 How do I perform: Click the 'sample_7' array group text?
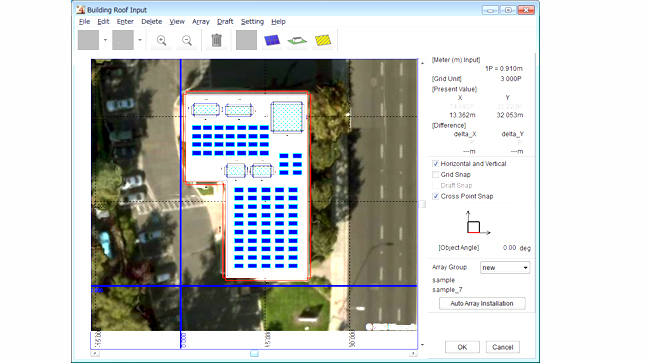point(447,290)
